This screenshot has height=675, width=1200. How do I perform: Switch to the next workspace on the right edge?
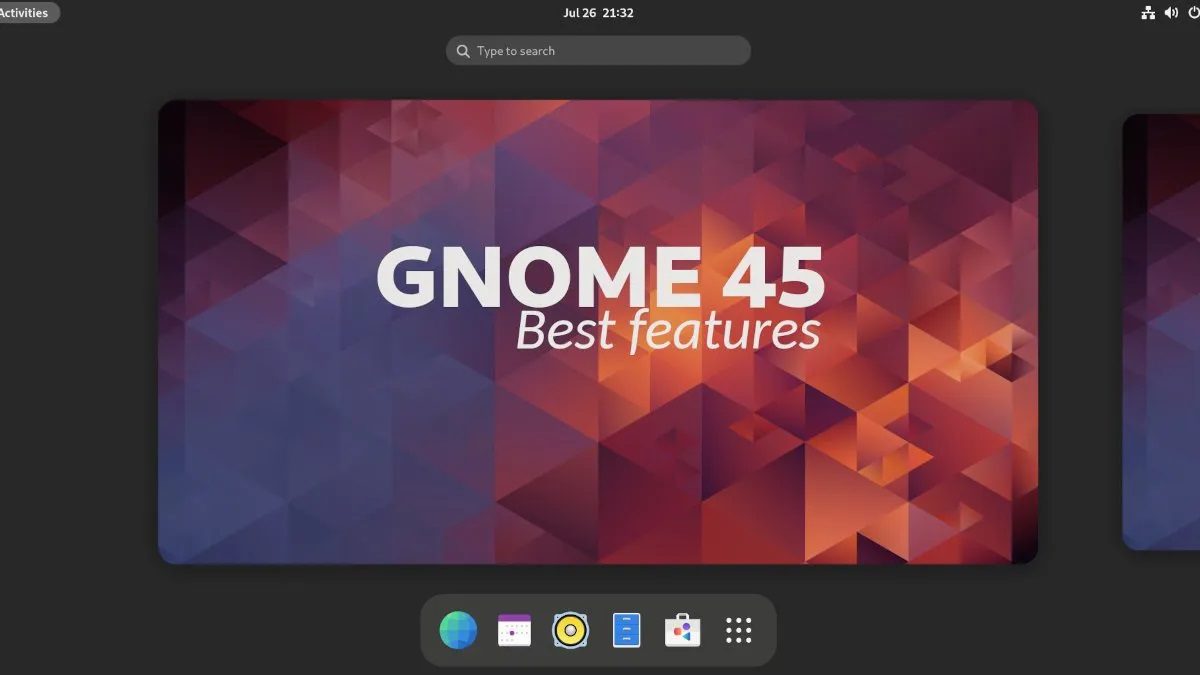(1161, 331)
